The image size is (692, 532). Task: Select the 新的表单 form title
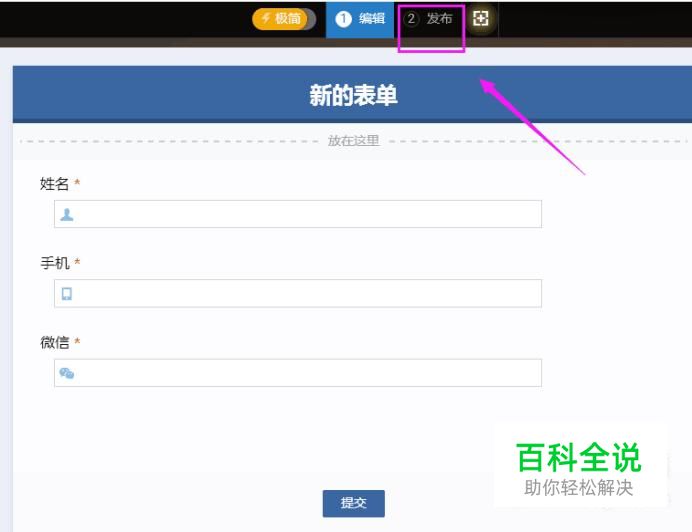point(353,95)
